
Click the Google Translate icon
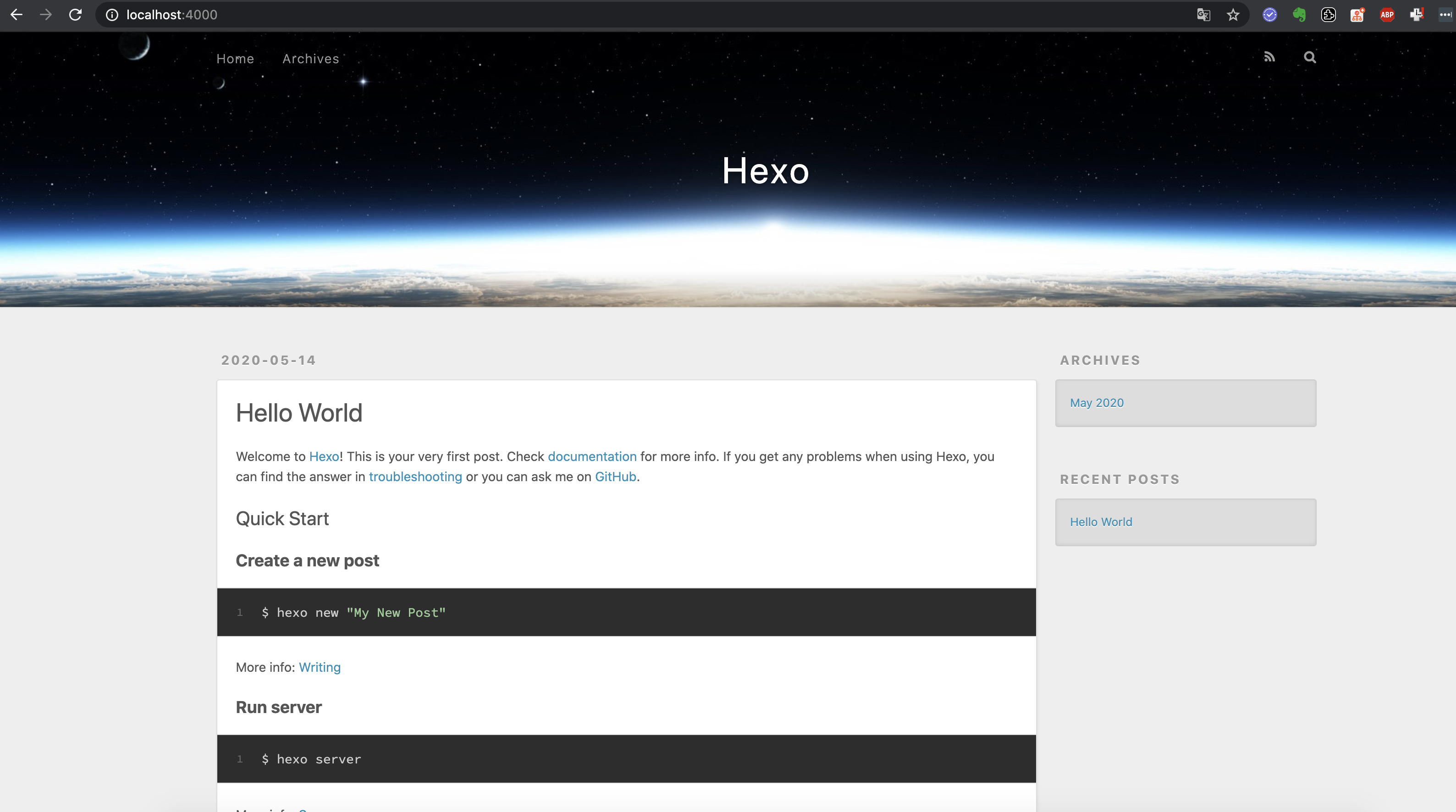(x=1203, y=15)
